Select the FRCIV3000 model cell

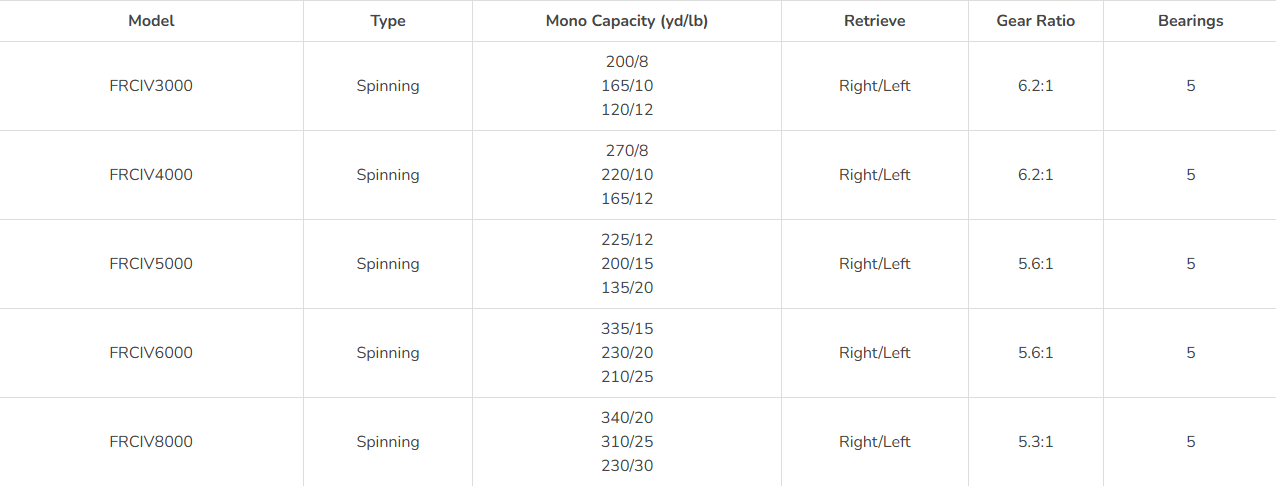[x=151, y=86]
